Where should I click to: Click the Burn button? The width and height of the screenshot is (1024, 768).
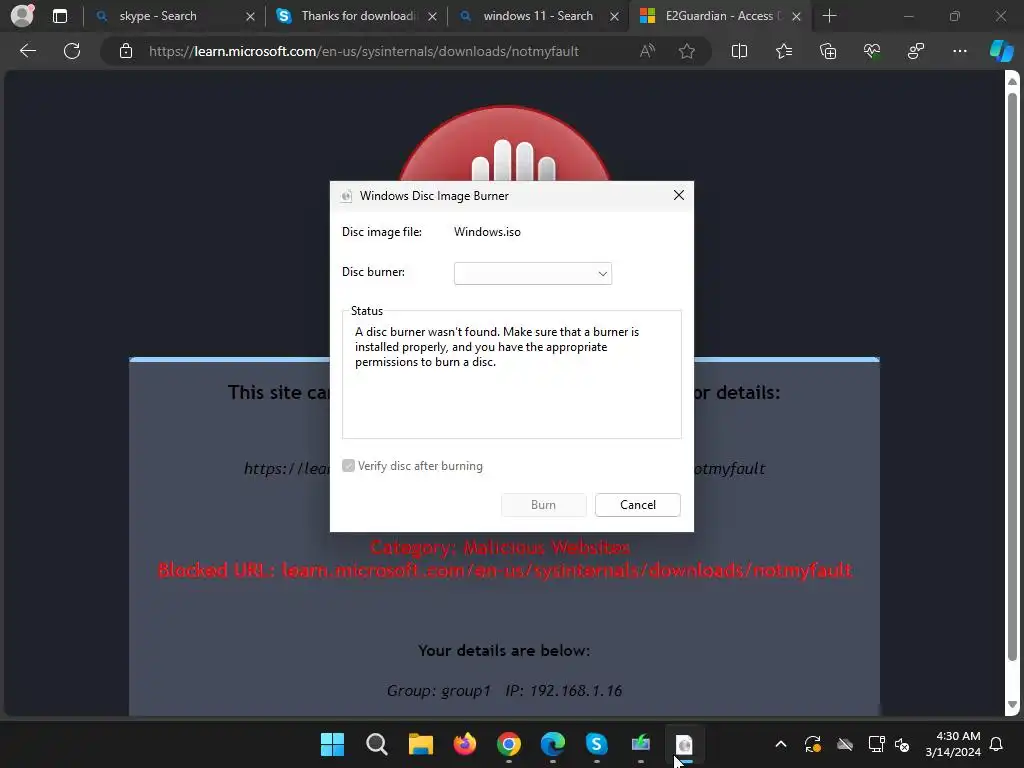point(543,505)
